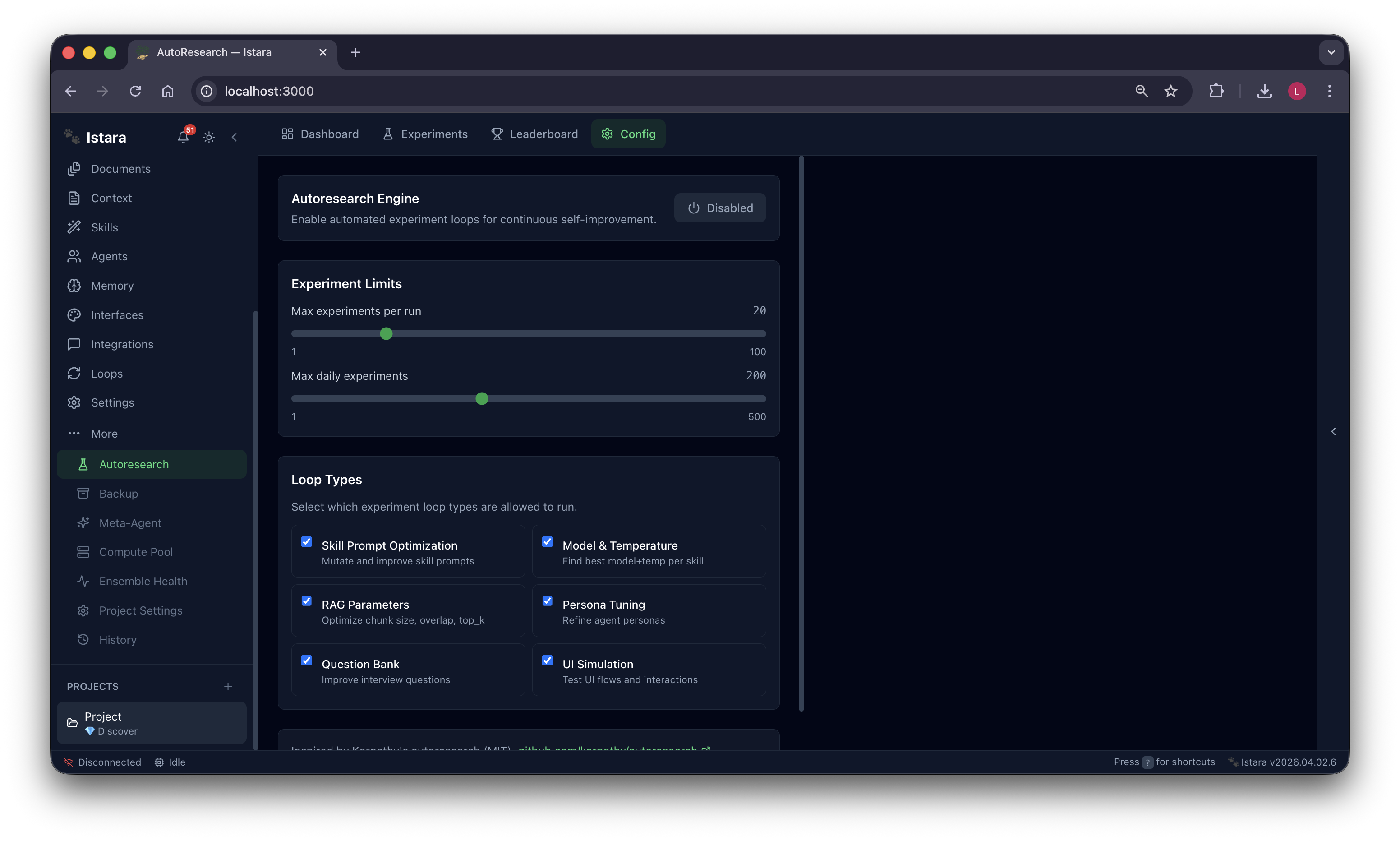Click the Interfaces palette icon
This screenshot has width=1400, height=841.
tap(74, 315)
